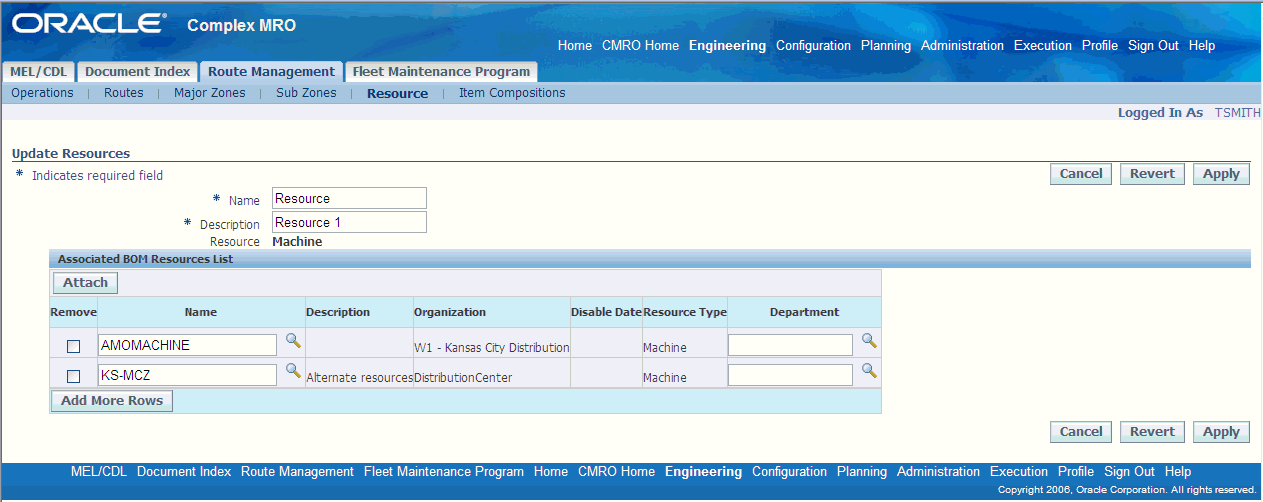
Task: Focus Department input in AMOMACHINE row
Action: [x=790, y=345]
